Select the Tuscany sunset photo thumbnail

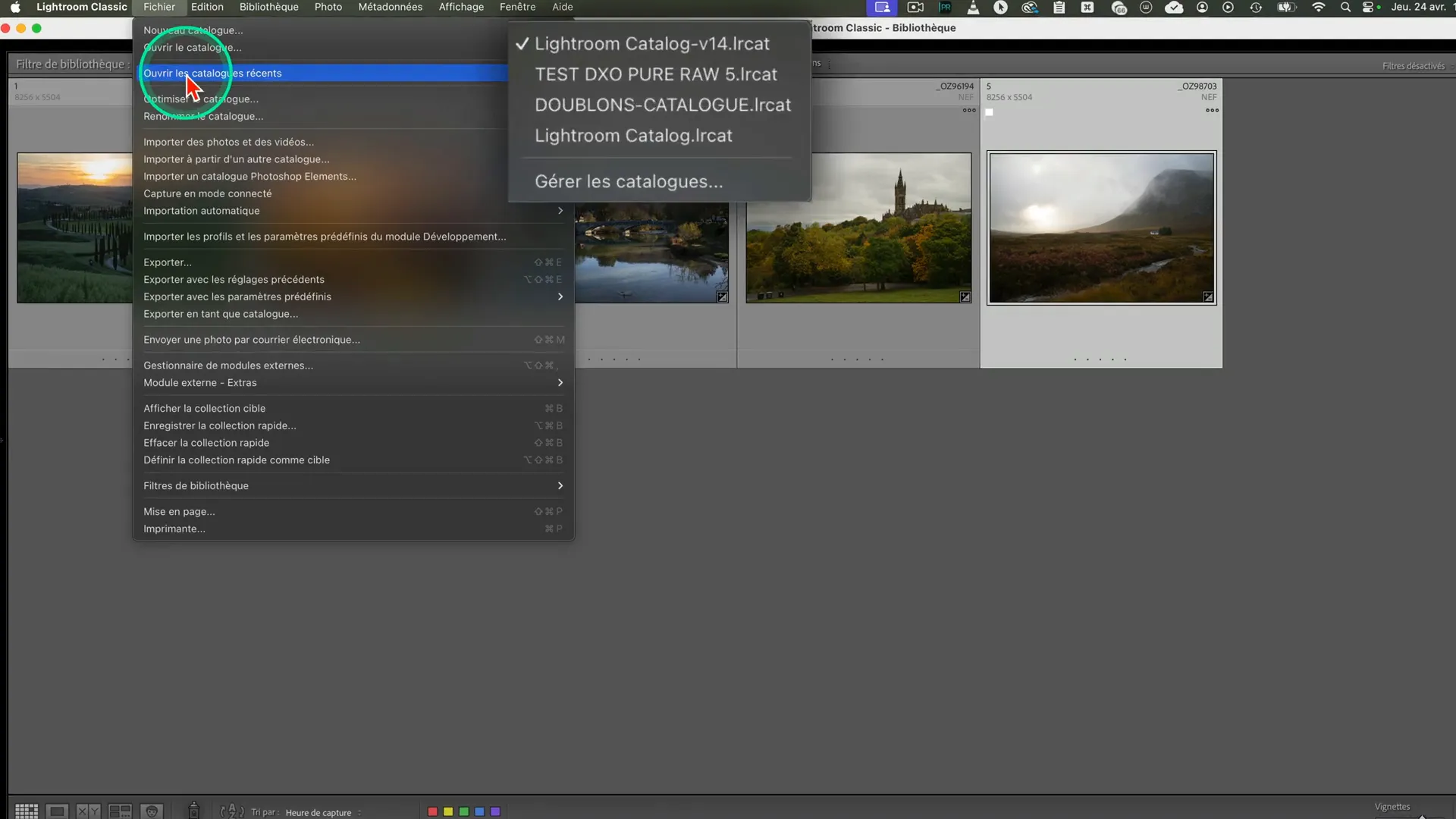coord(74,227)
